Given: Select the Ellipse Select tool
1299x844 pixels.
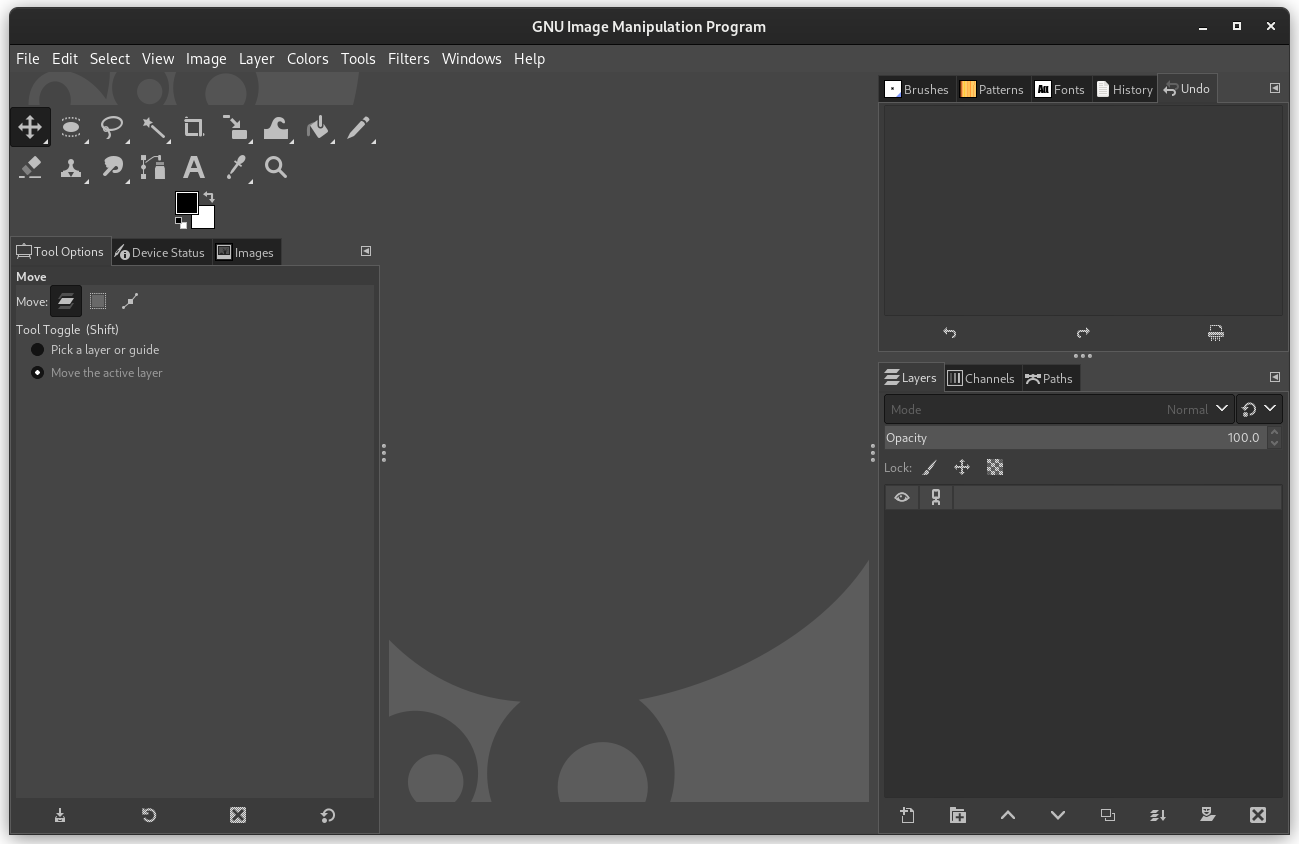Looking at the screenshot, I should click(x=71, y=127).
